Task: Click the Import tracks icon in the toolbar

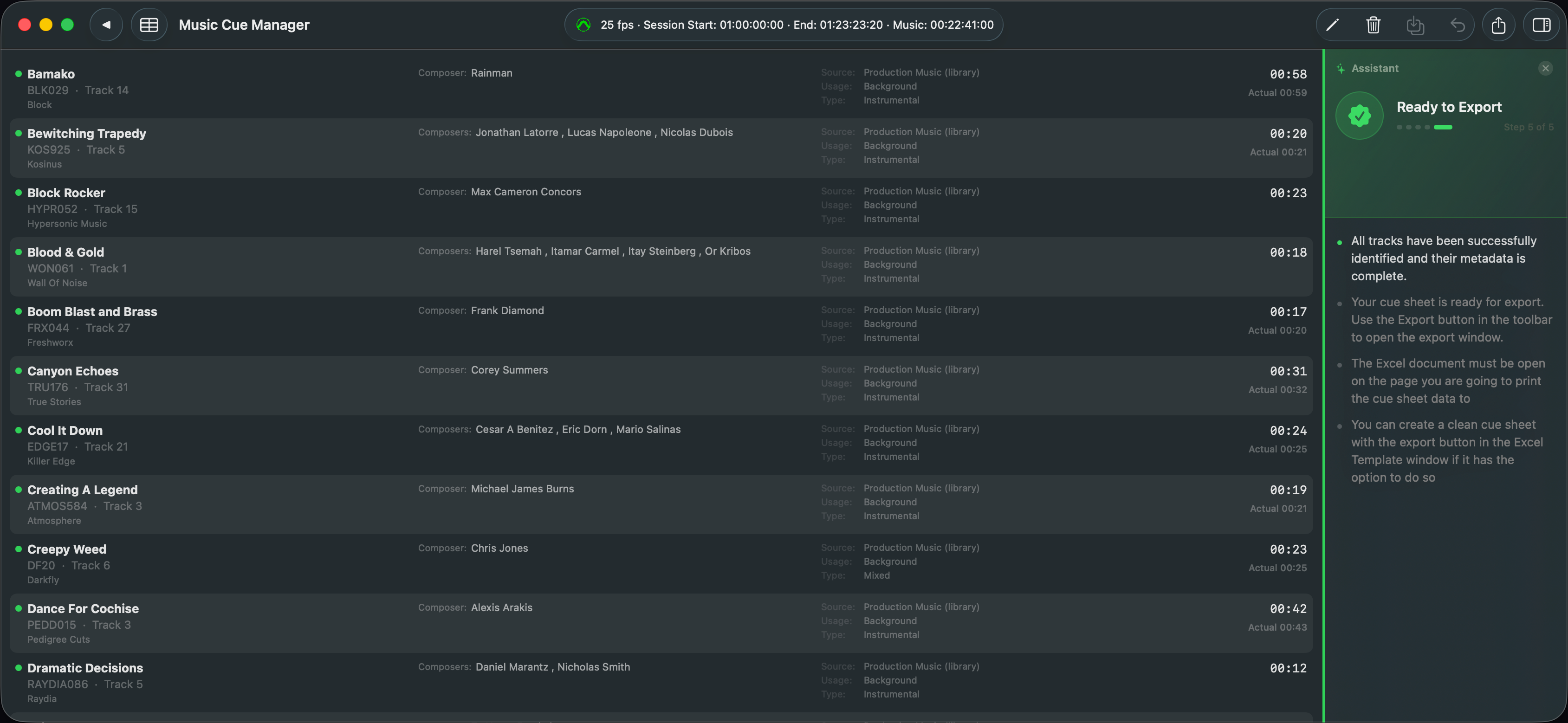Action: click(x=1415, y=25)
